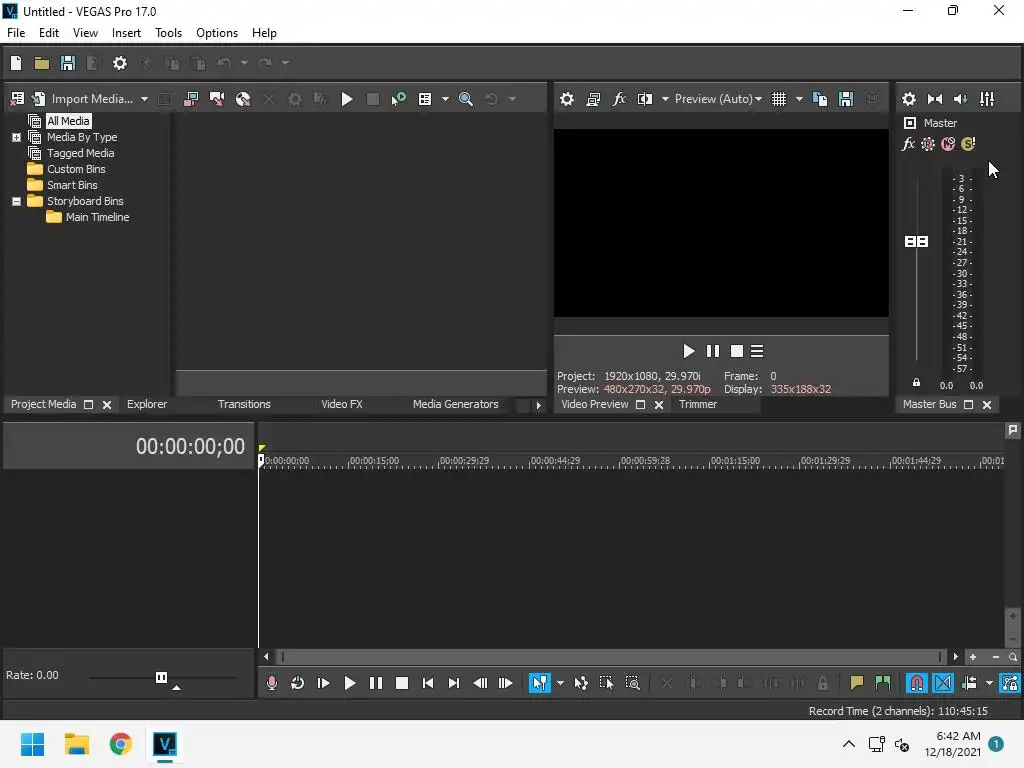
Task: Open the Insert menu
Action: (126, 33)
